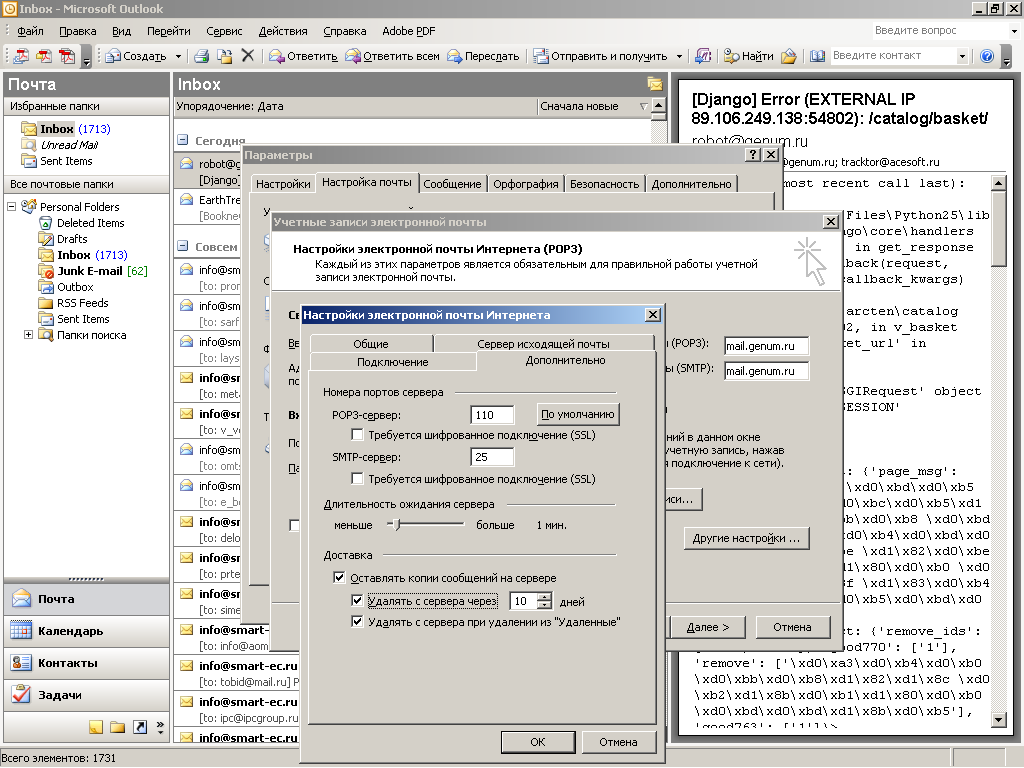Open Календарь from the navigation pane
The image size is (1024, 768).
click(x=70, y=631)
